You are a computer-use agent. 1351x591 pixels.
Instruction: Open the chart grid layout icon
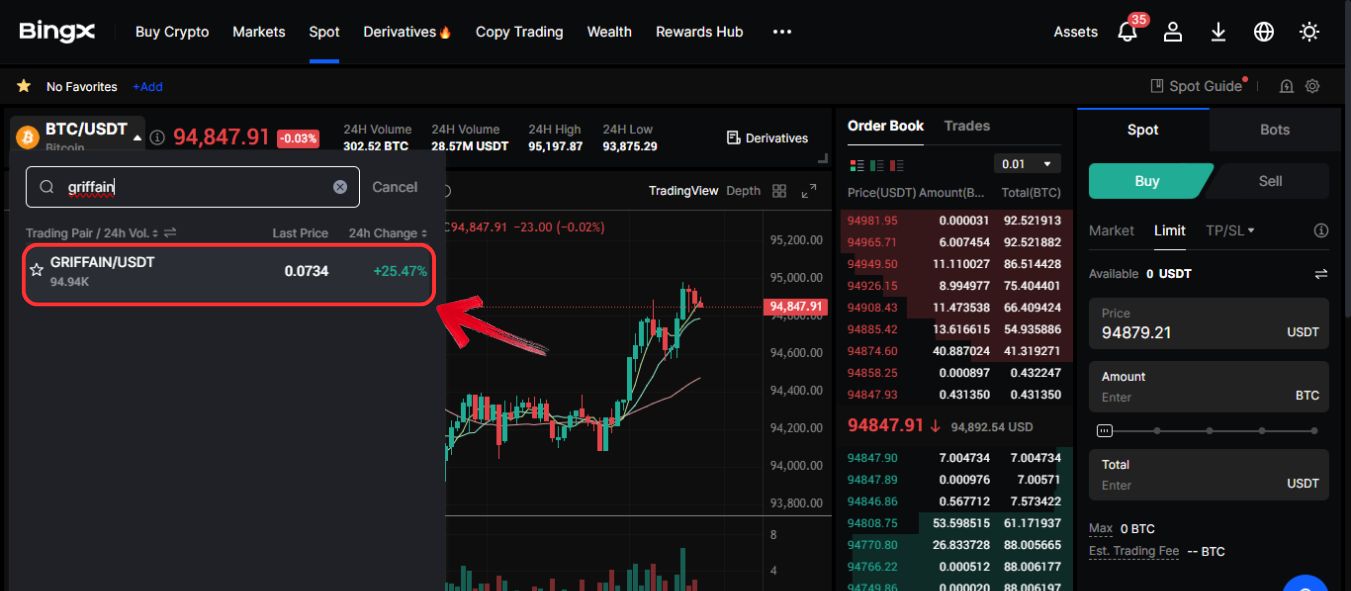pos(780,191)
